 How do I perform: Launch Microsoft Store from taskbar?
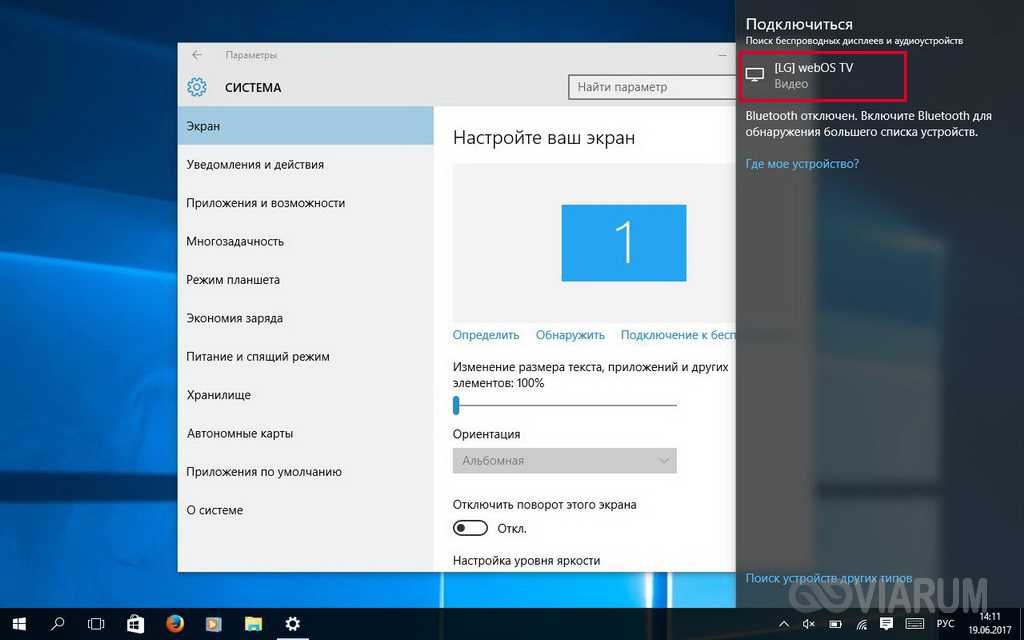click(135, 623)
